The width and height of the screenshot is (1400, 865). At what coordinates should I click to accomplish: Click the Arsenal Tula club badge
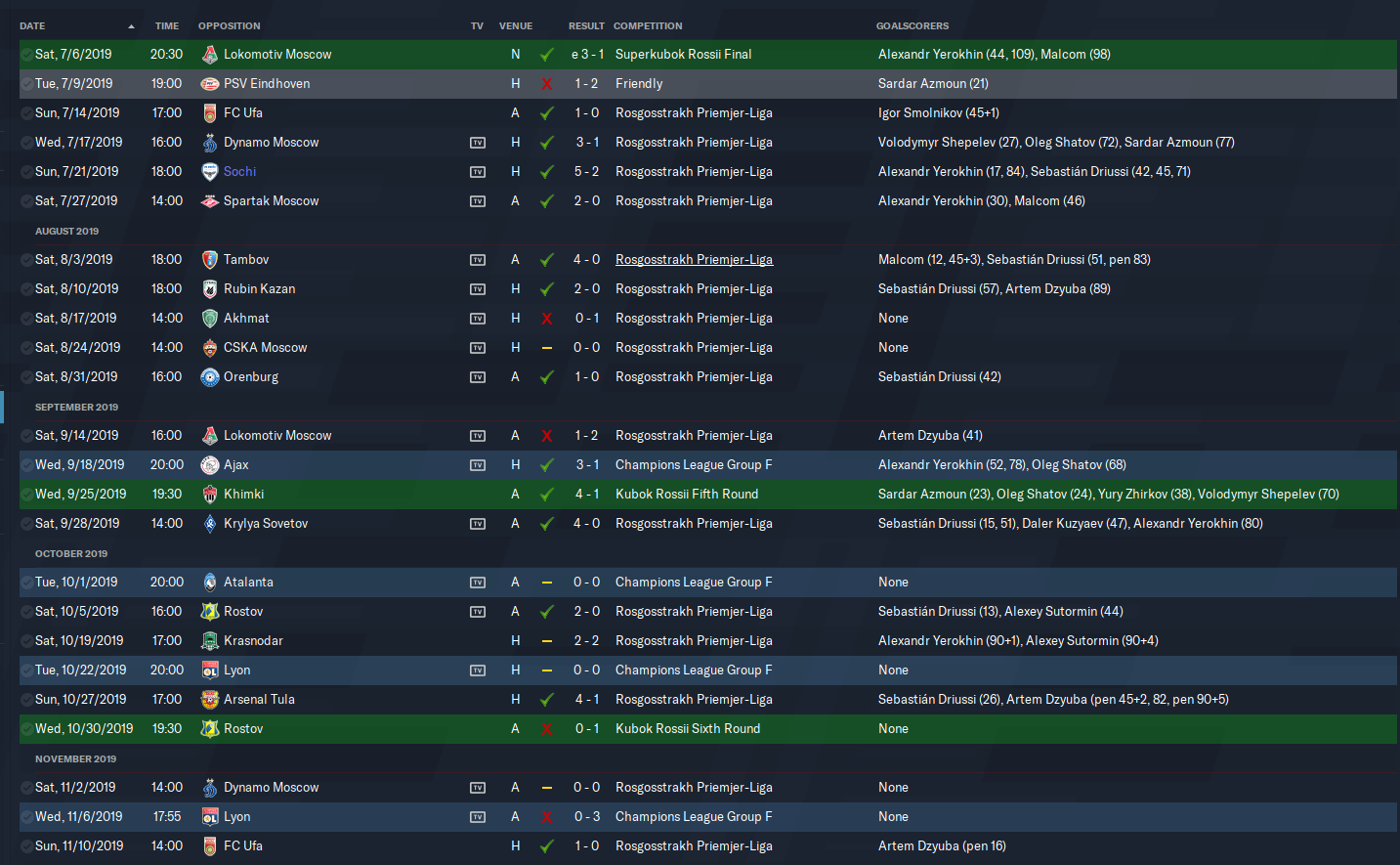point(209,700)
